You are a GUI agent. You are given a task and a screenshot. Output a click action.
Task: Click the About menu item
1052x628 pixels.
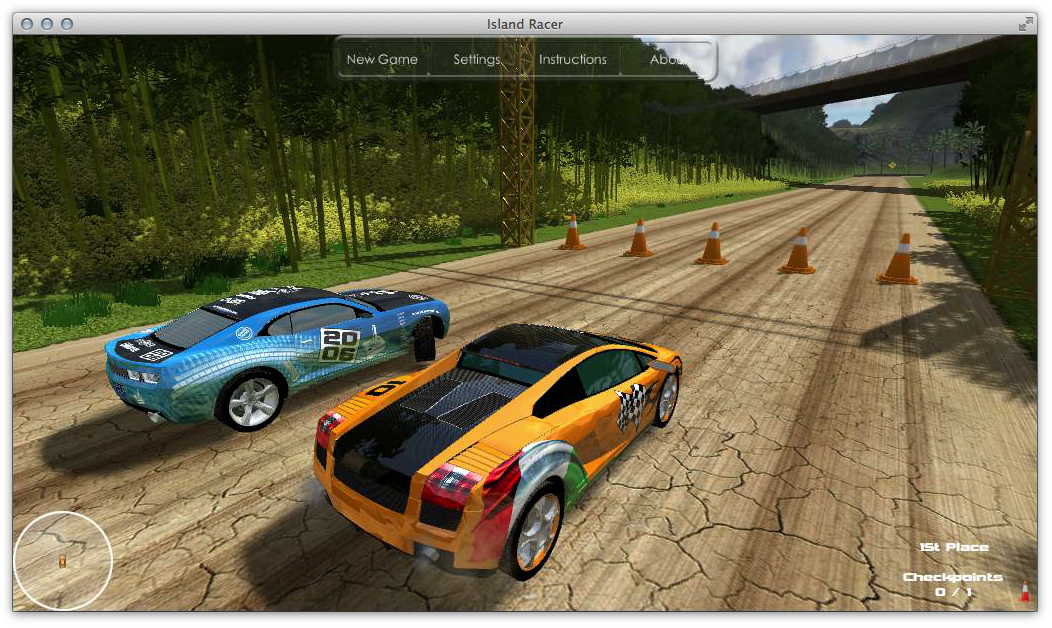click(x=668, y=59)
